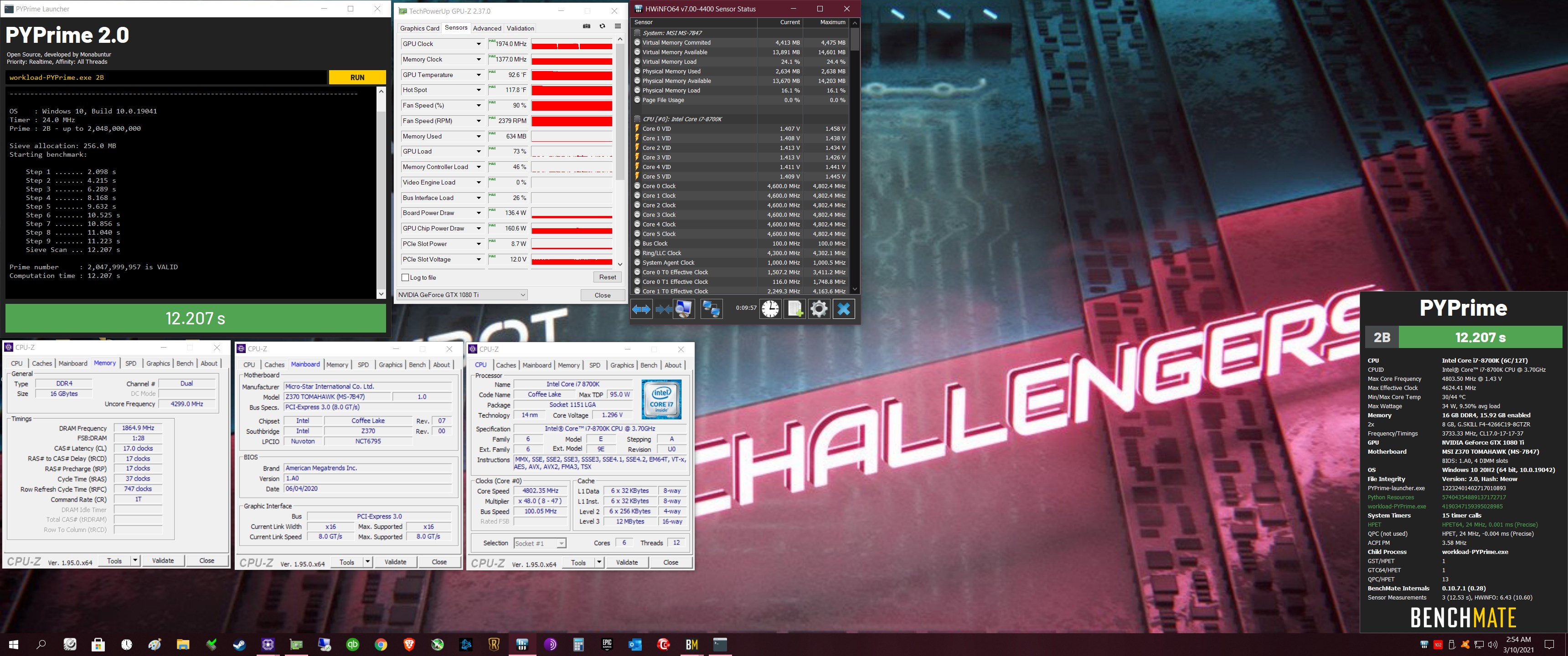Click PYPrime command input field
This screenshot has height=656, width=1568.
166,77
